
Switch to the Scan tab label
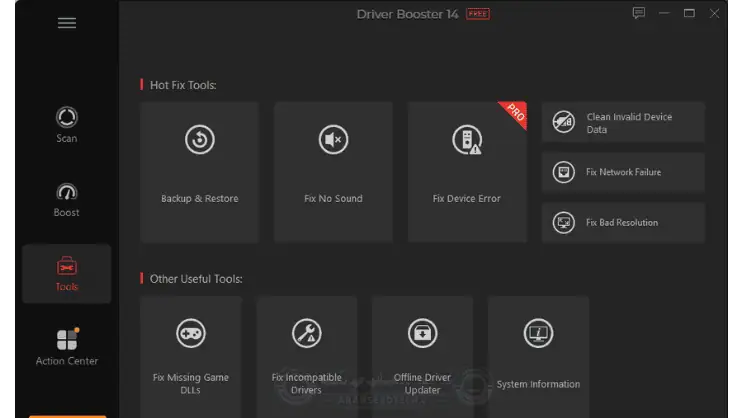click(66, 138)
